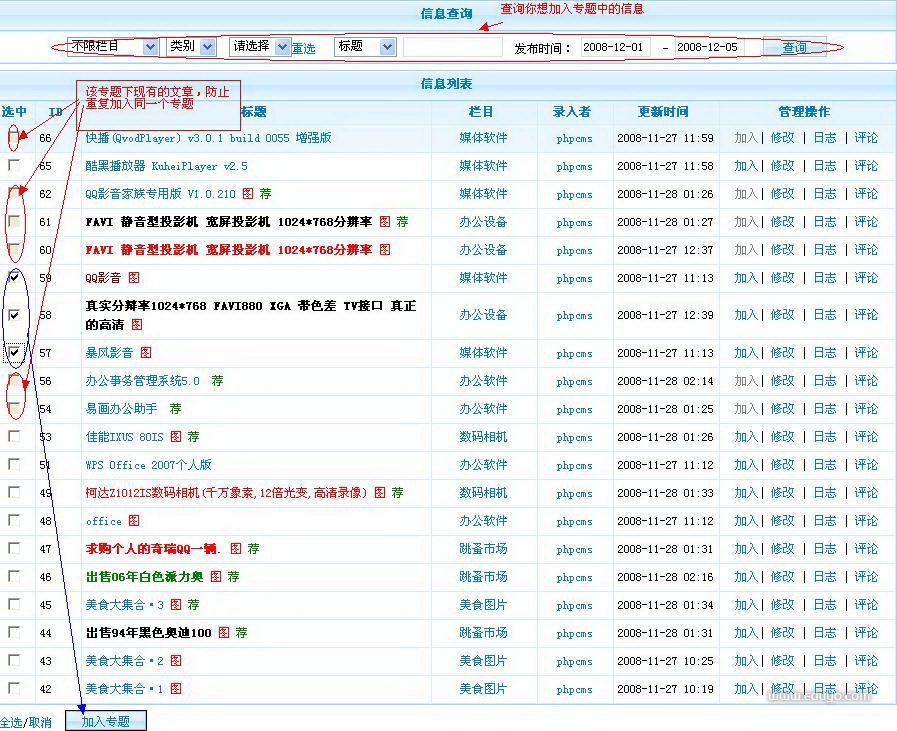Viewport: 897px width, 731px height.
Task: Click the start date field 2008-12-01
Action: pyautogui.click(x=615, y=48)
